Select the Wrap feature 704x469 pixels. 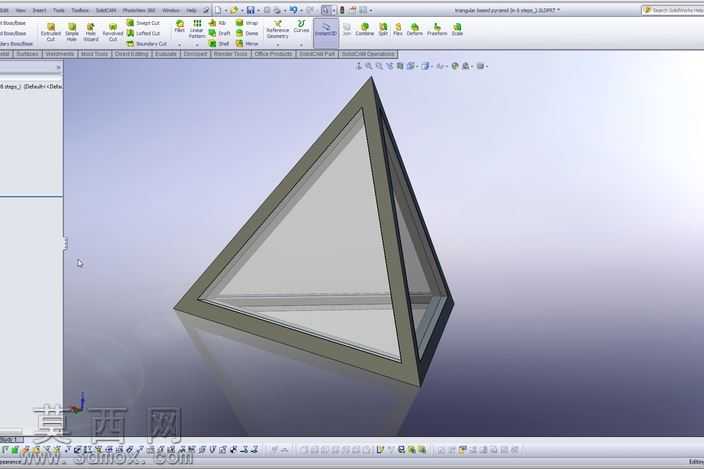coord(247,23)
